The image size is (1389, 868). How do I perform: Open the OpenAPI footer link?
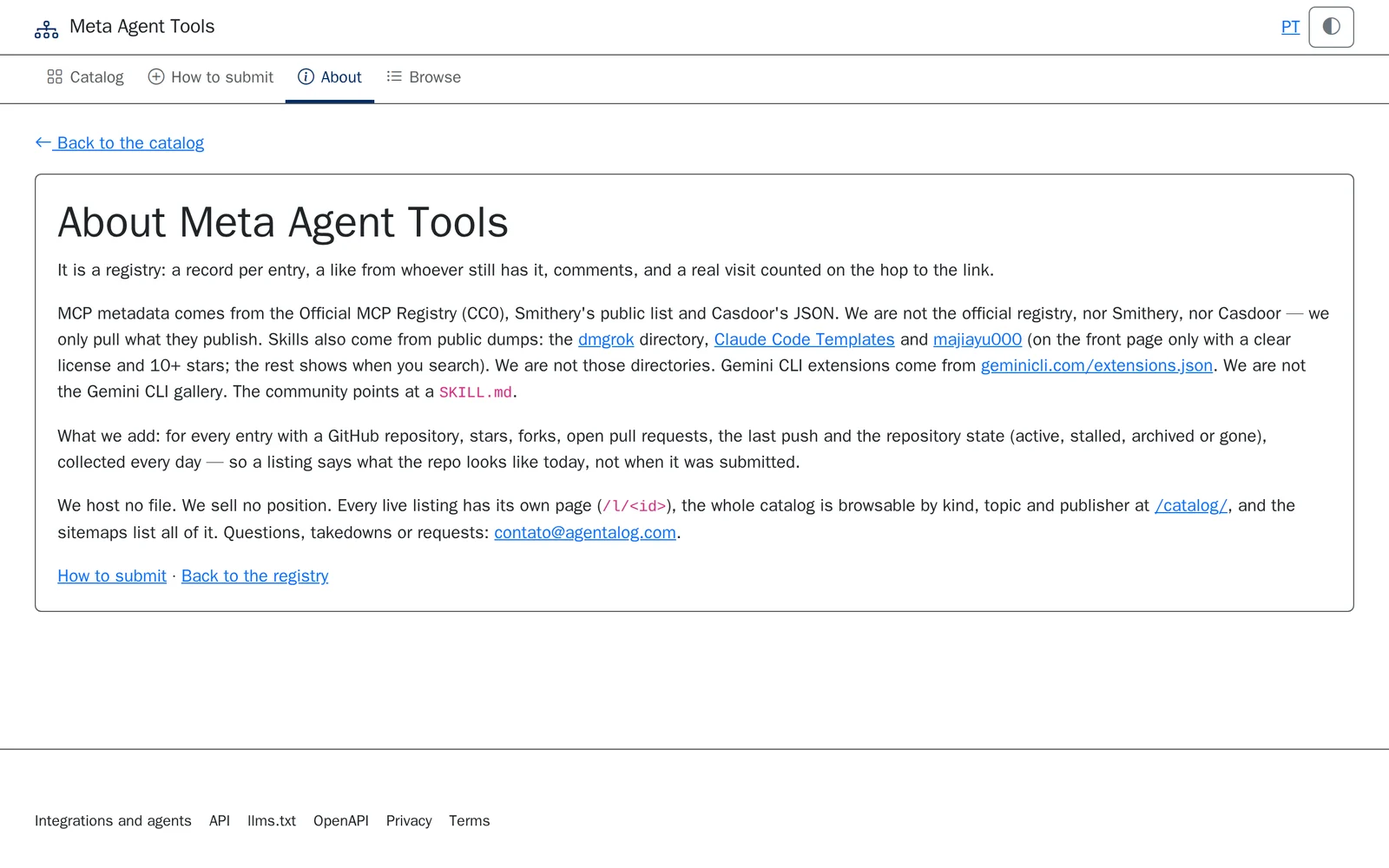(x=341, y=821)
